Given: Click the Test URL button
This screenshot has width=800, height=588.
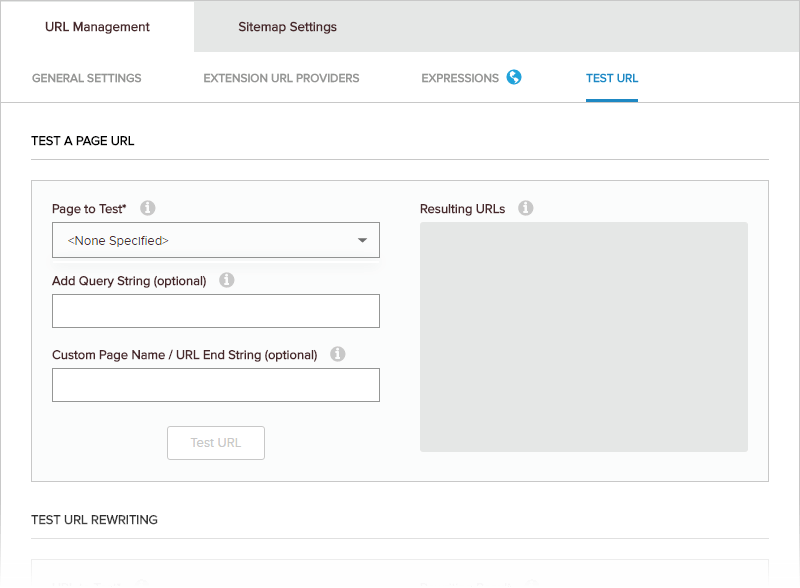Looking at the screenshot, I should click(216, 443).
